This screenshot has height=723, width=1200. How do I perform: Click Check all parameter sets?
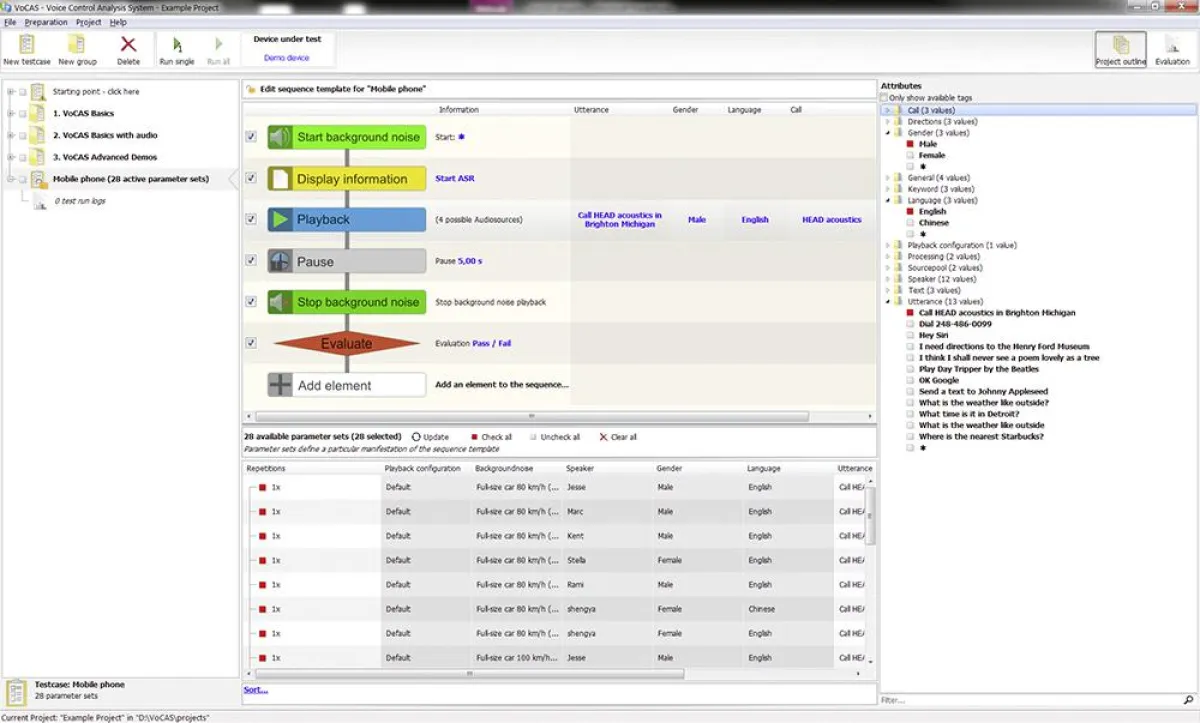tap(490, 437)
